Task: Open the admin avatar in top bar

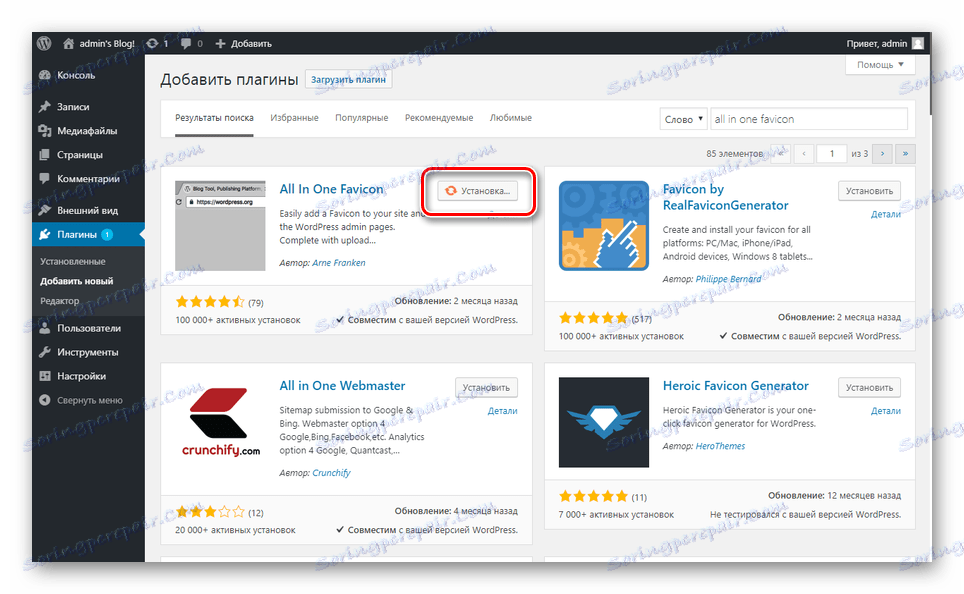Action: pyautogui.click(x=918, y=44)
